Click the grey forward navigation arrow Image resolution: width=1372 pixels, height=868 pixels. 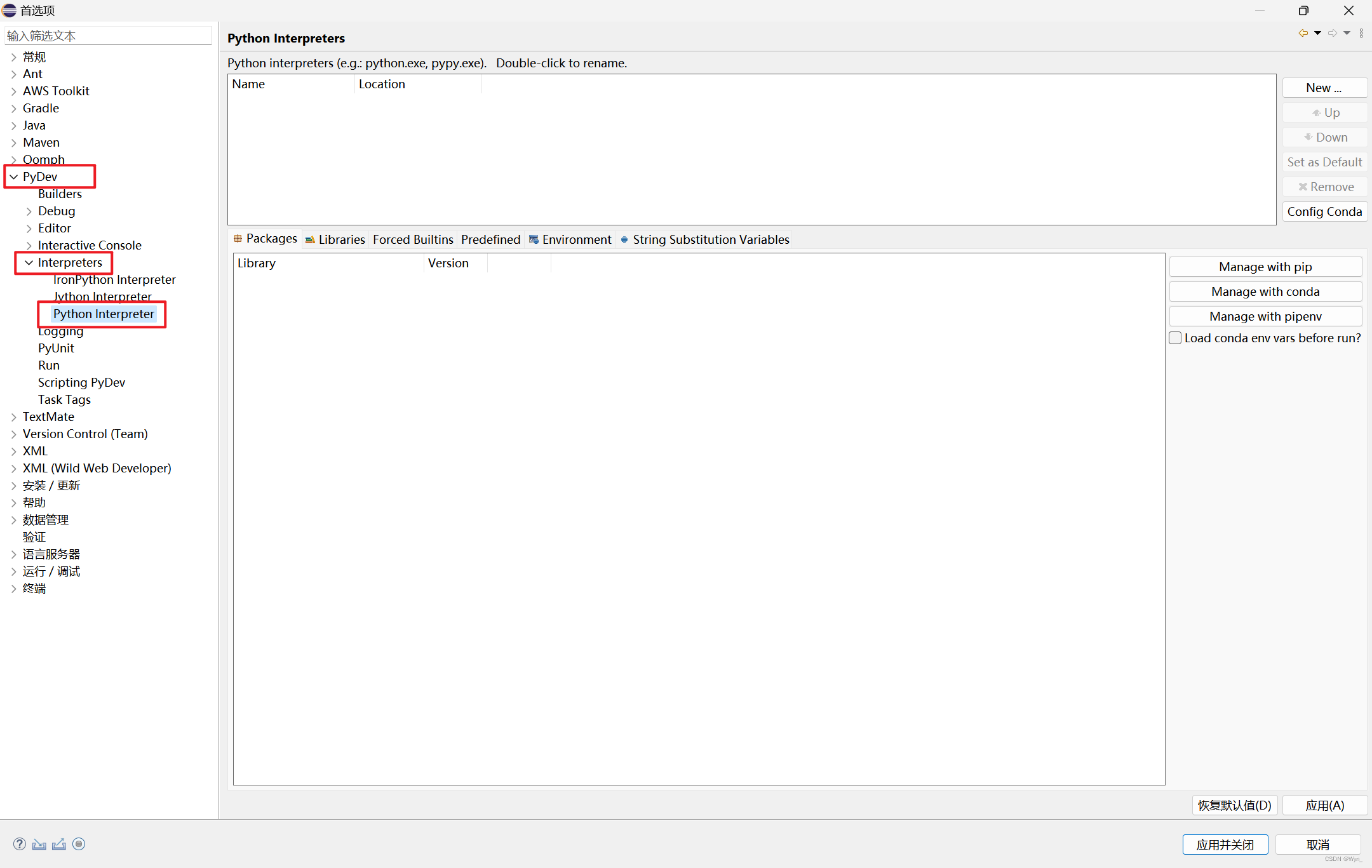coord(1332,33)
